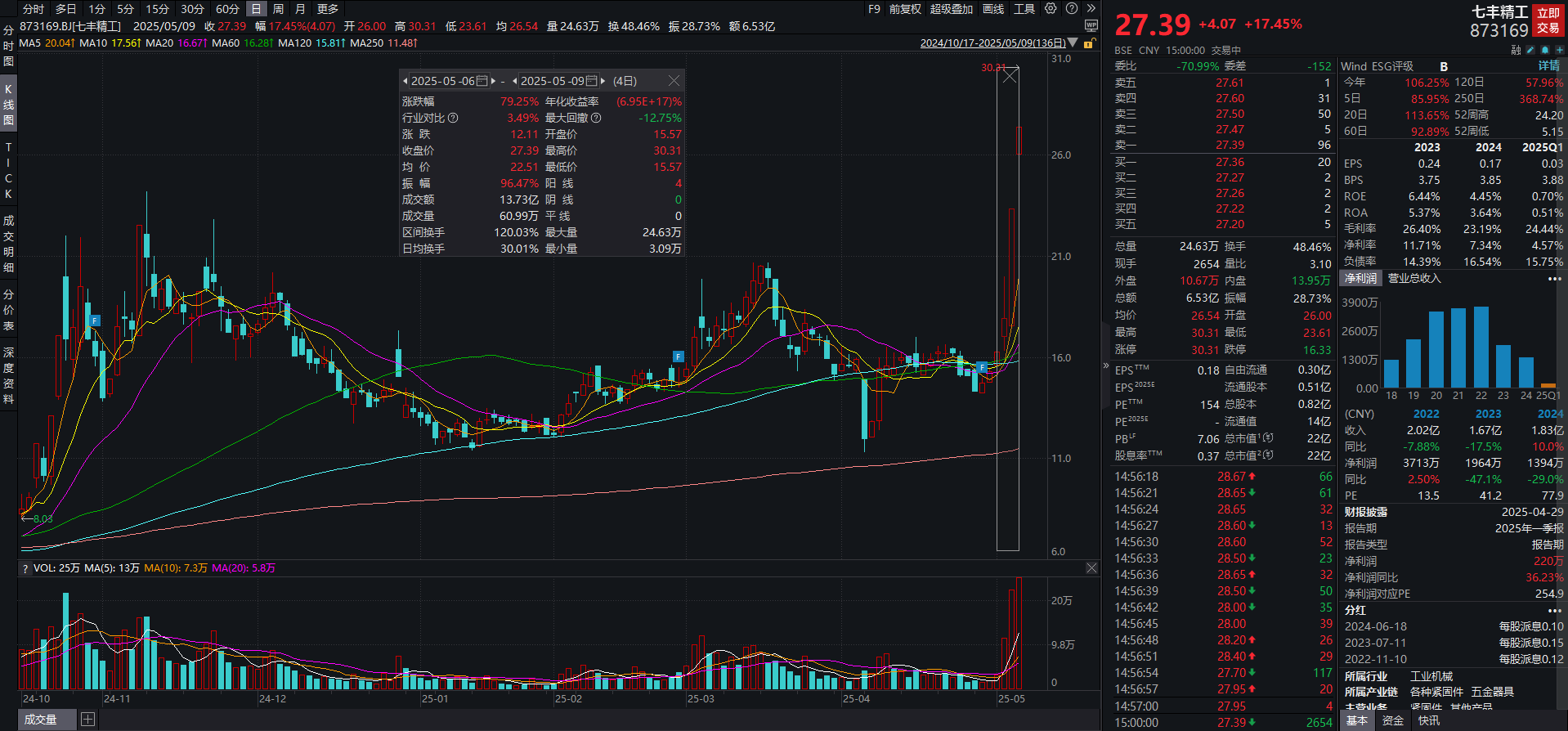Expand the date range dropdown triangle
Image resolution: width=1568 pixels, height=731 pixels.
[1073, 43]
